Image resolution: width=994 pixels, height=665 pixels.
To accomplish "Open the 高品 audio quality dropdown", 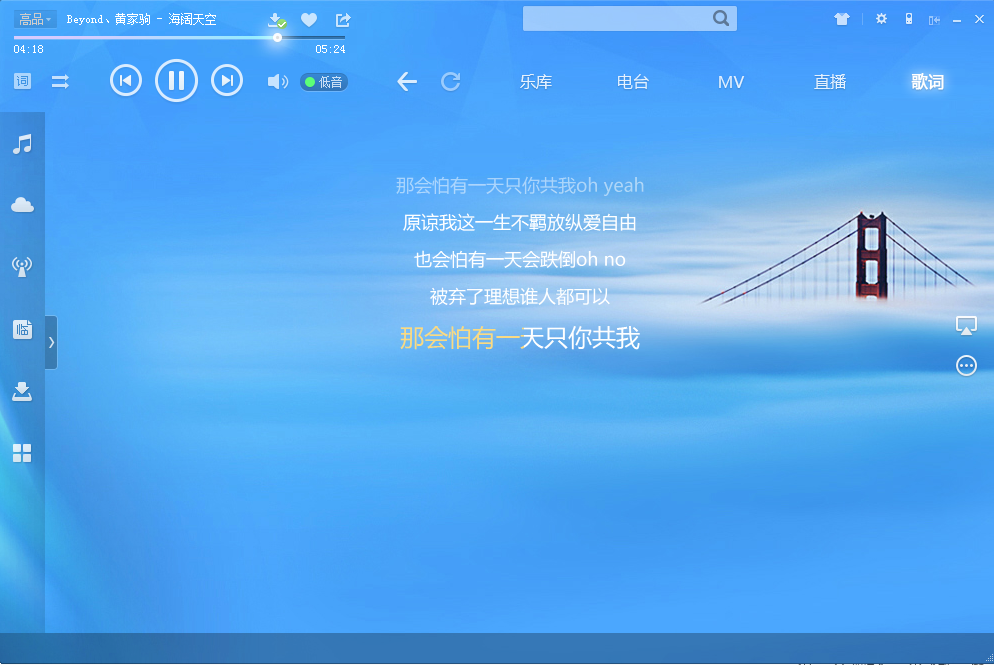I will (35, 19).
